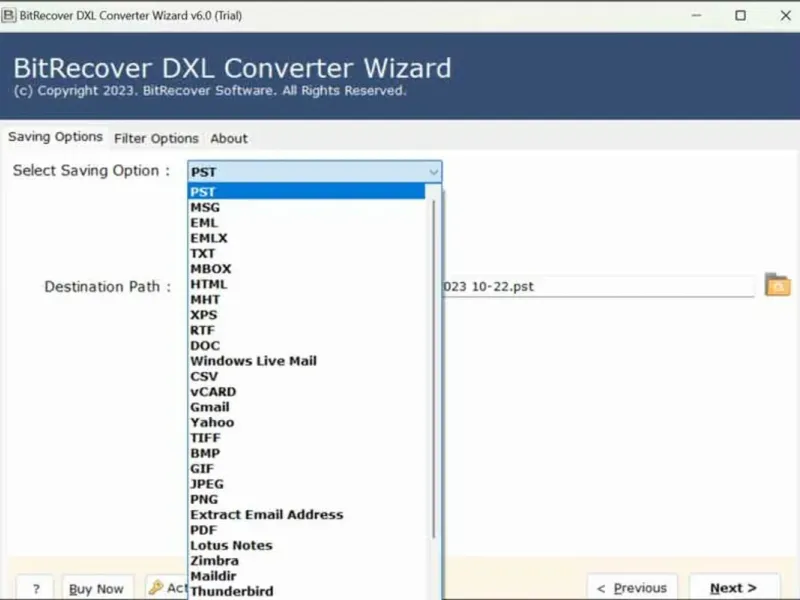The image size is (800, 600).
Task: Click the Buy Now button
Action: tap(96, 588)
